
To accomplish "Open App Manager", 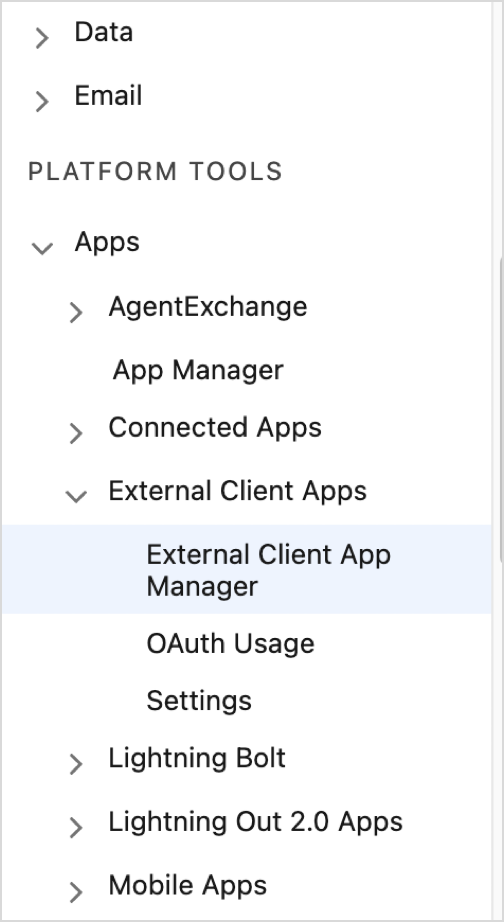I will pyautogui.click(x=198, y=370).
